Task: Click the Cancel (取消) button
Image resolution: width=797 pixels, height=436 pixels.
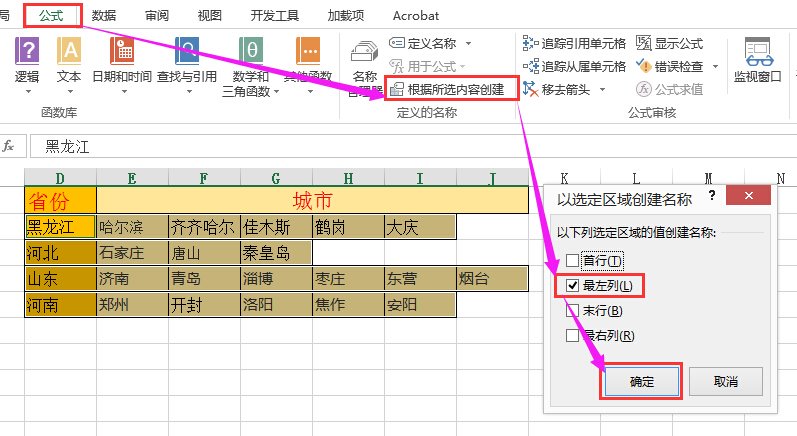Action: (725, 381)
